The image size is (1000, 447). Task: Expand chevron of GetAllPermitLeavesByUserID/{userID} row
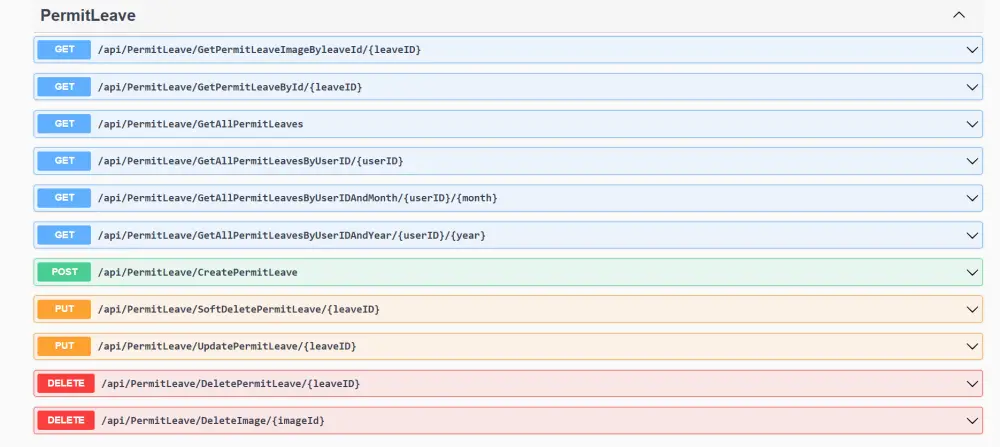[x=973, y=161]
